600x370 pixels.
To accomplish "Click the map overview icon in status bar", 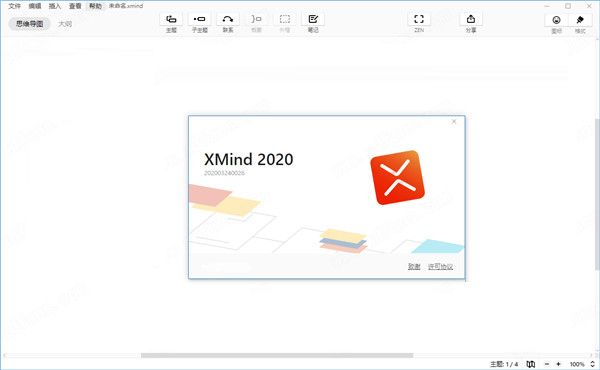I will pos(530,364).
